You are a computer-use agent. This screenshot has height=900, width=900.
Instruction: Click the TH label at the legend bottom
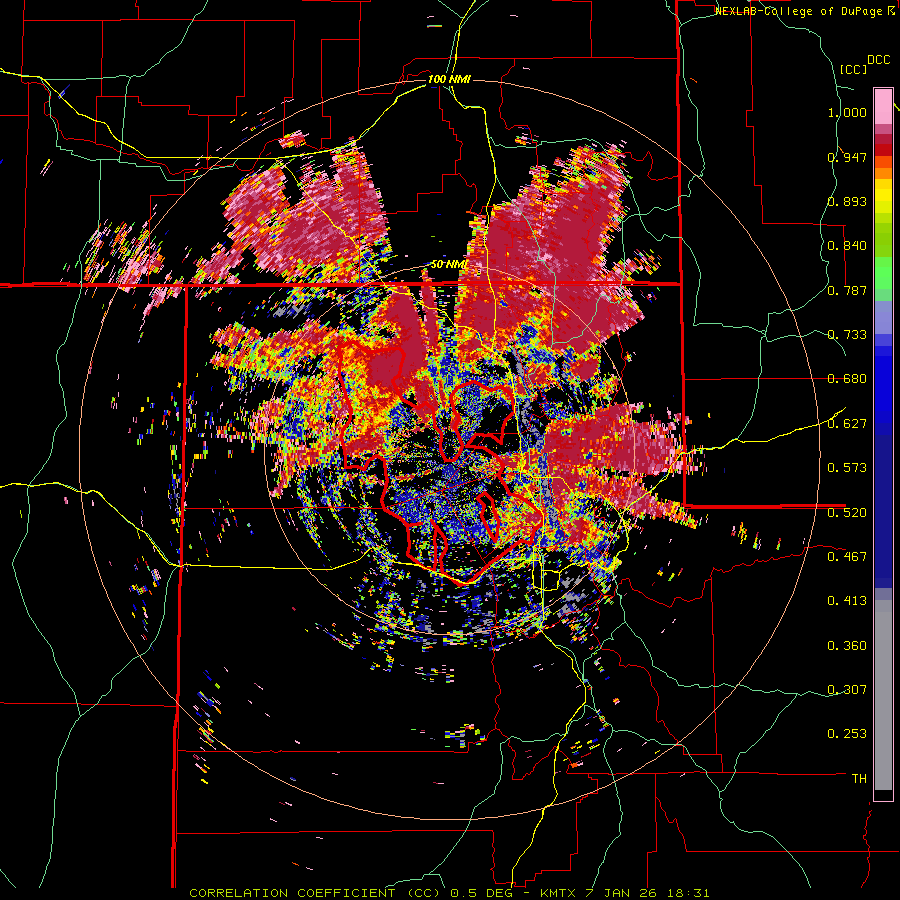859,779
